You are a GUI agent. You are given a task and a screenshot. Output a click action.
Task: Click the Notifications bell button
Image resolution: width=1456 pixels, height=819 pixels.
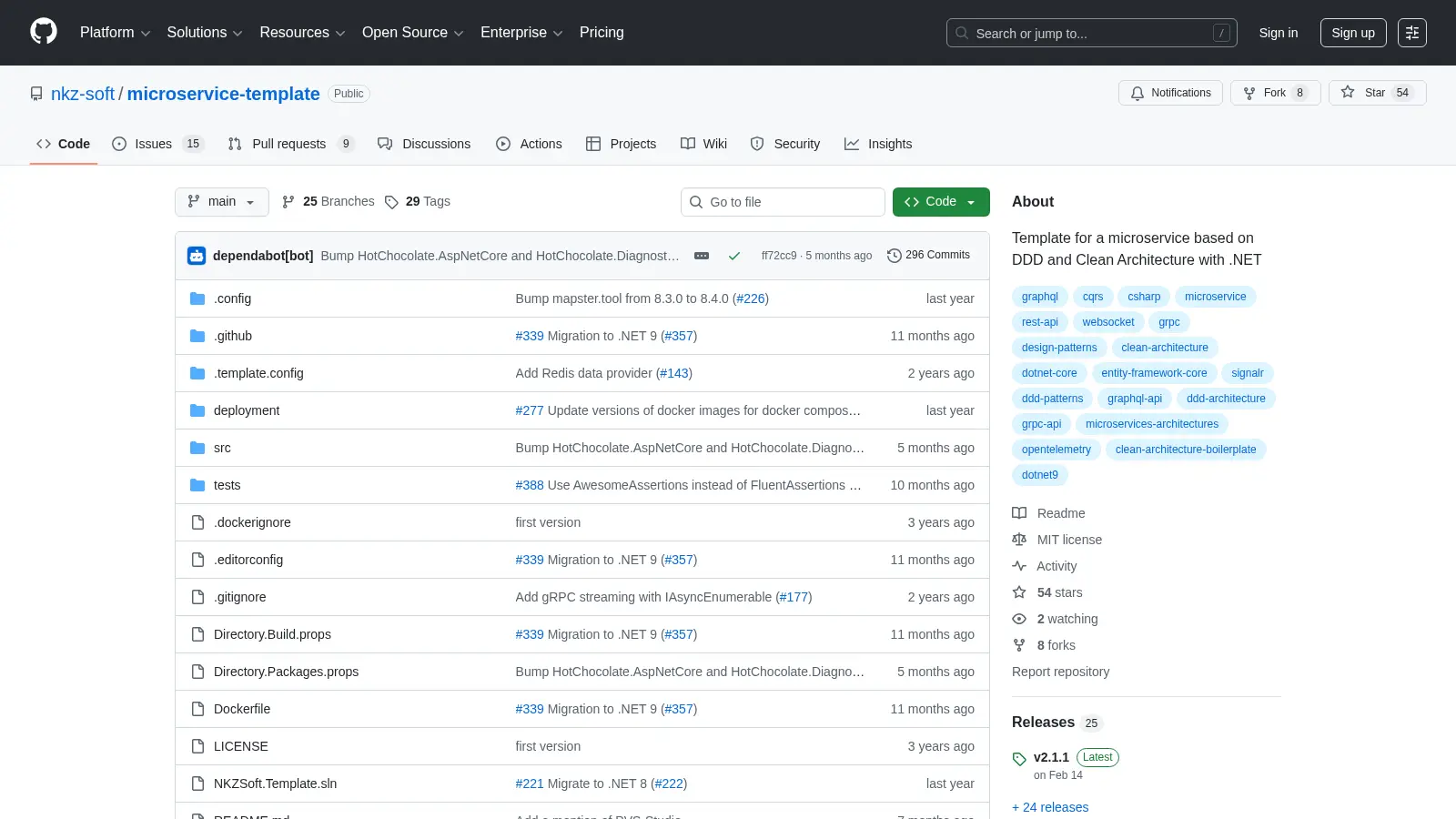tap(1170, 93)
